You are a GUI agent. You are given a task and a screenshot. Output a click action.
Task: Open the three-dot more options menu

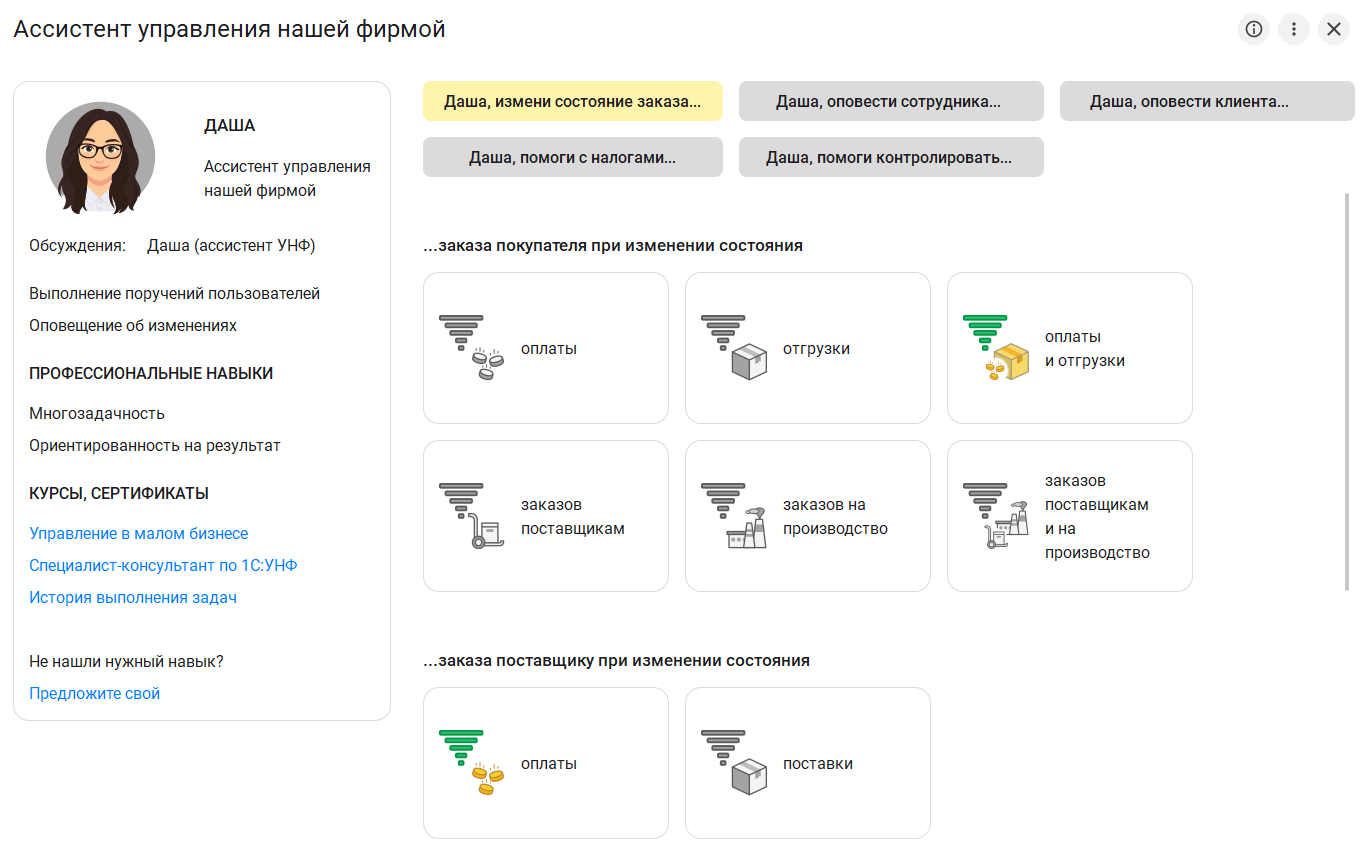pyautogui.click(x=1294, y=29)
